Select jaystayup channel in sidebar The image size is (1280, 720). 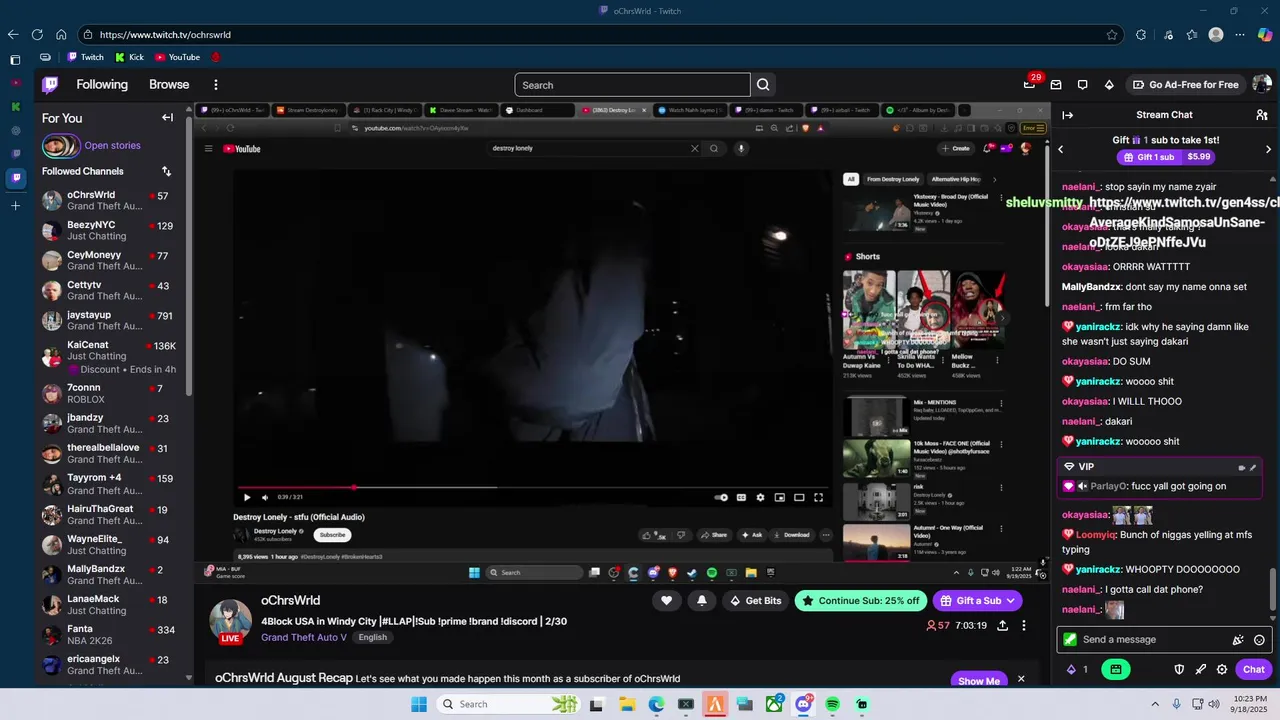click(111, 321)
